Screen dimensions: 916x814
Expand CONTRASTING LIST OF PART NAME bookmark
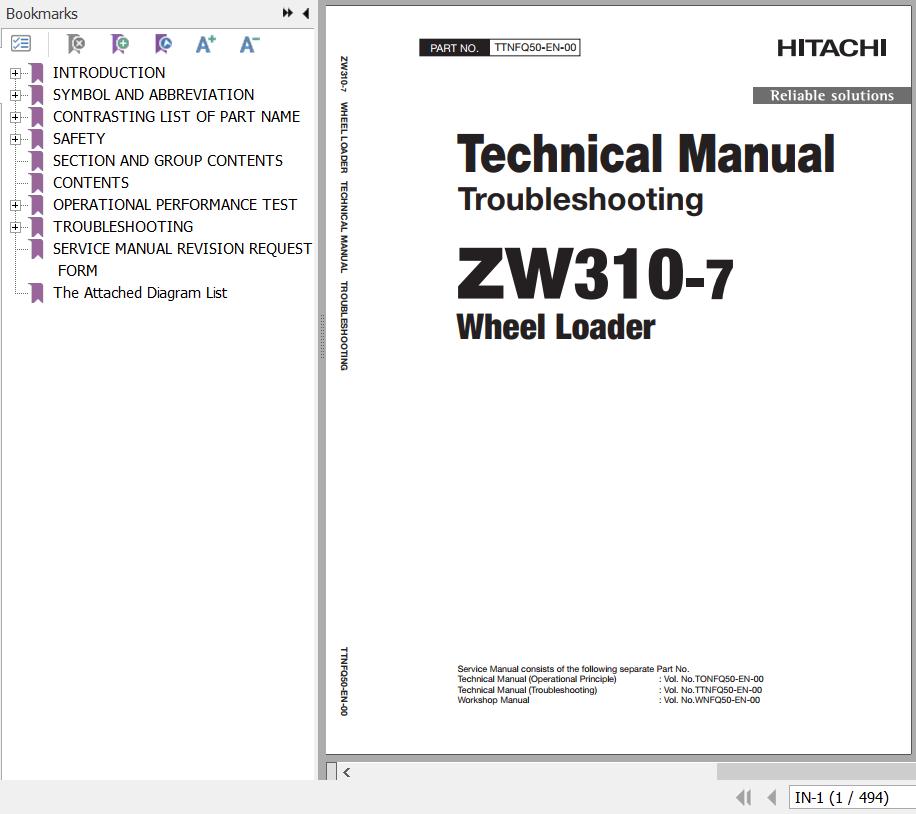coord(15,117)
